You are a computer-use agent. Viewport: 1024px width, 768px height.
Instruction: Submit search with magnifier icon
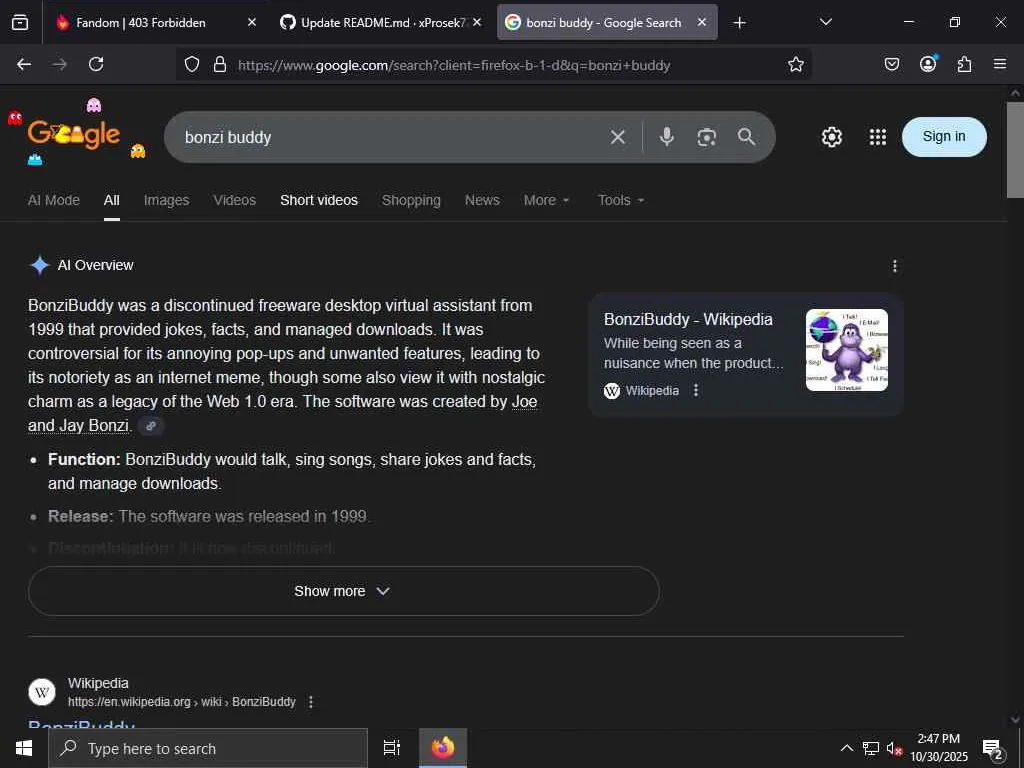(x=746, y=136)
